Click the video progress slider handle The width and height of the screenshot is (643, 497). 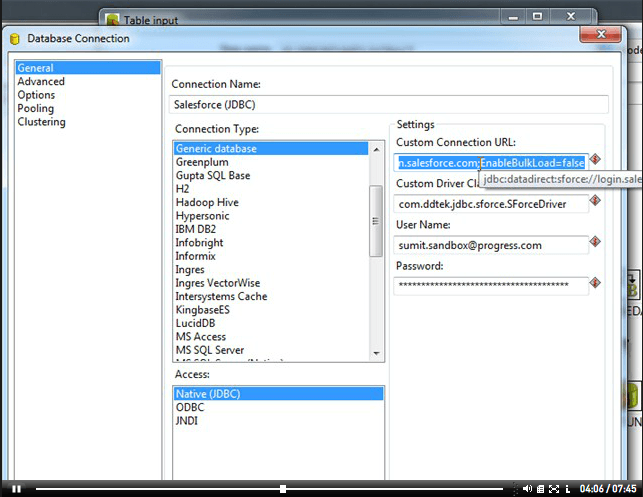tap(283, 488)
